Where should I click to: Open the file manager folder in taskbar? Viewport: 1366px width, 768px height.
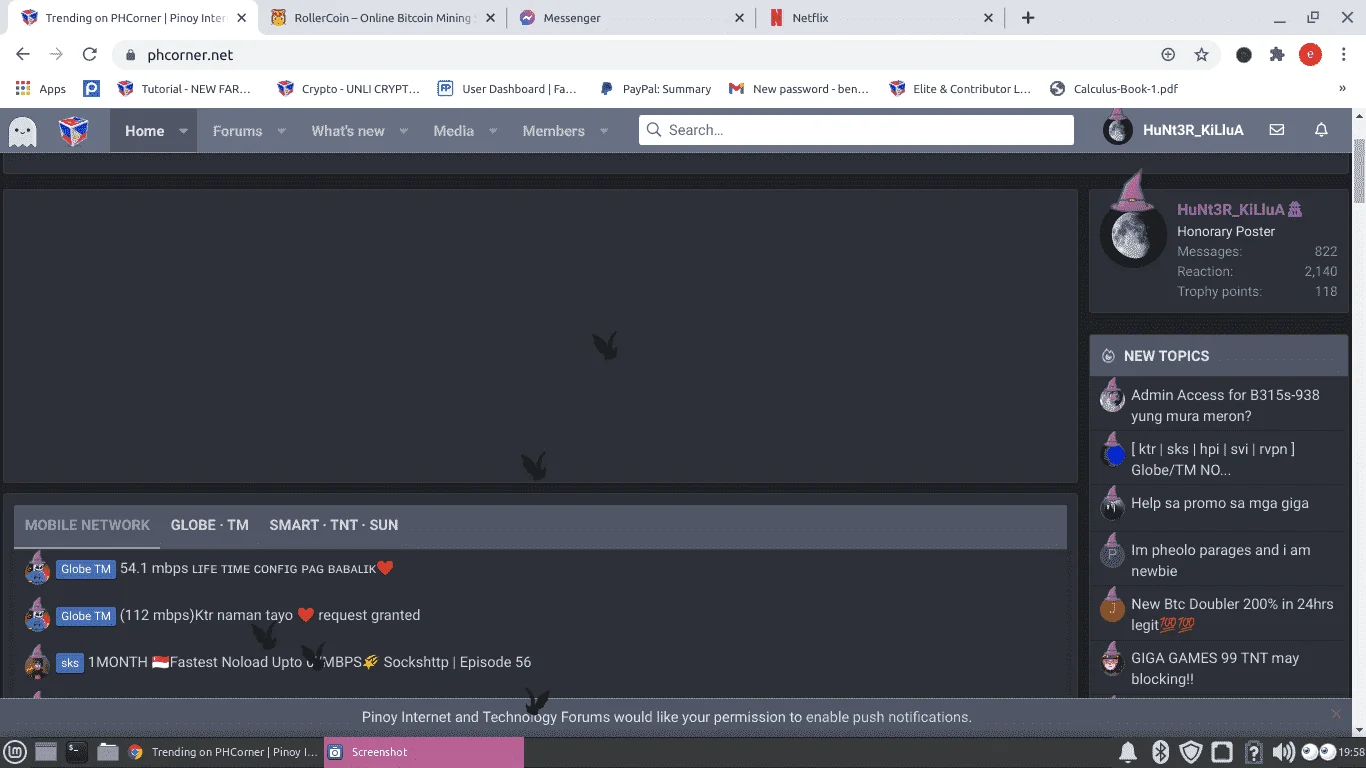click(x=107, y=752)
